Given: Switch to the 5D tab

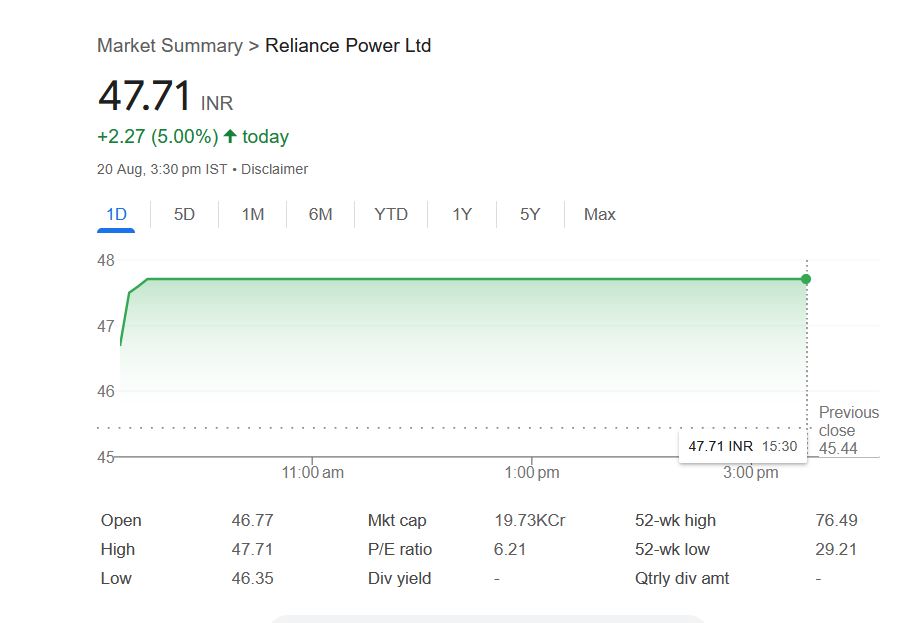Looking at the screenshot, I should coord(184,214).
